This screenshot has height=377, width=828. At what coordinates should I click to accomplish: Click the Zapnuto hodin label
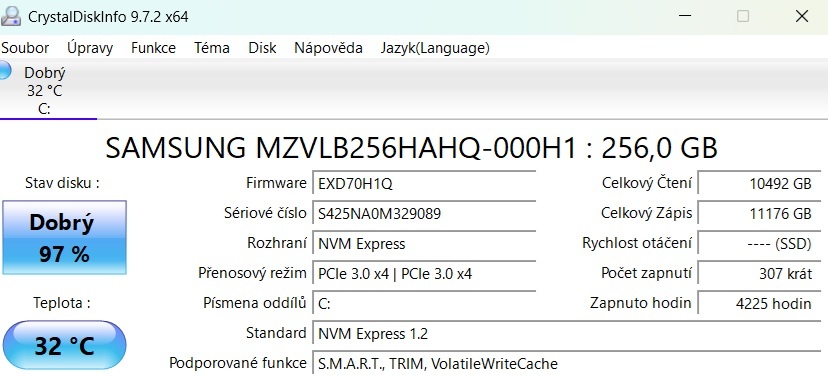(641, 303)
